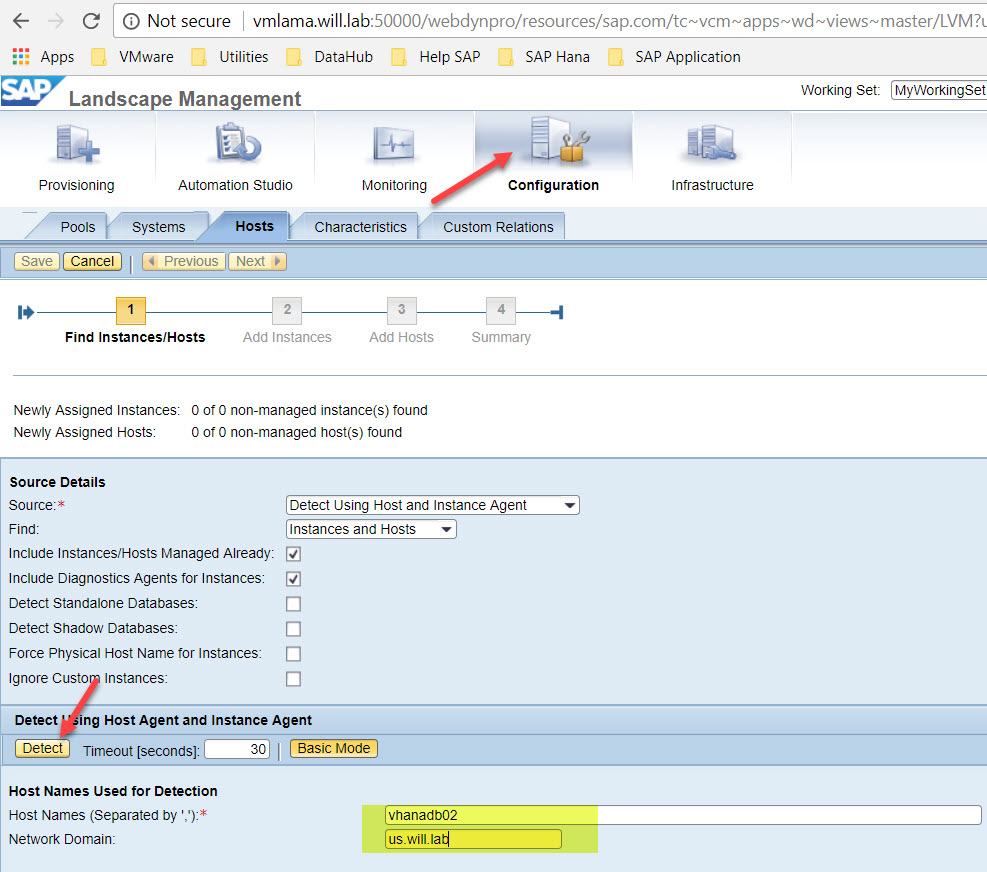
Task: Open the Apps grid shortcut
Action: coord(21,57)
